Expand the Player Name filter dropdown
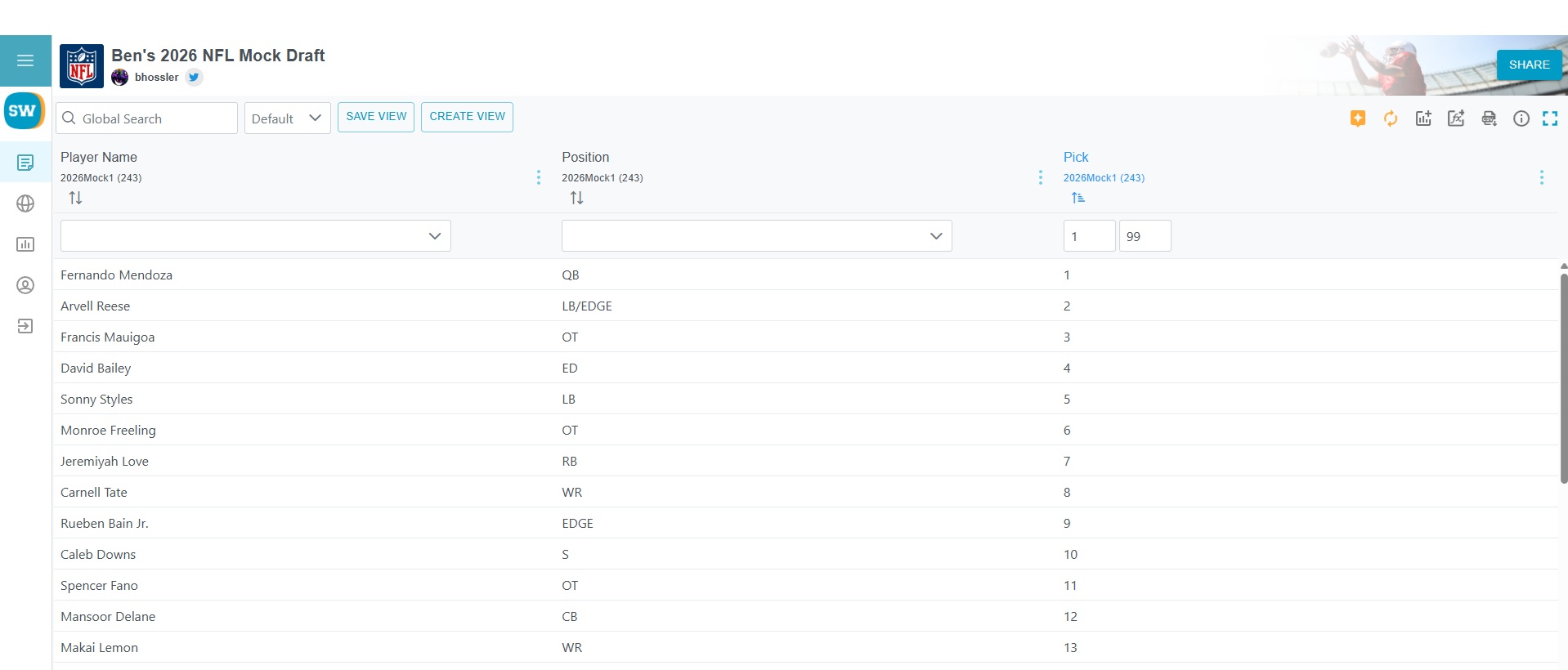1568x670 pixels. point(434,236)
